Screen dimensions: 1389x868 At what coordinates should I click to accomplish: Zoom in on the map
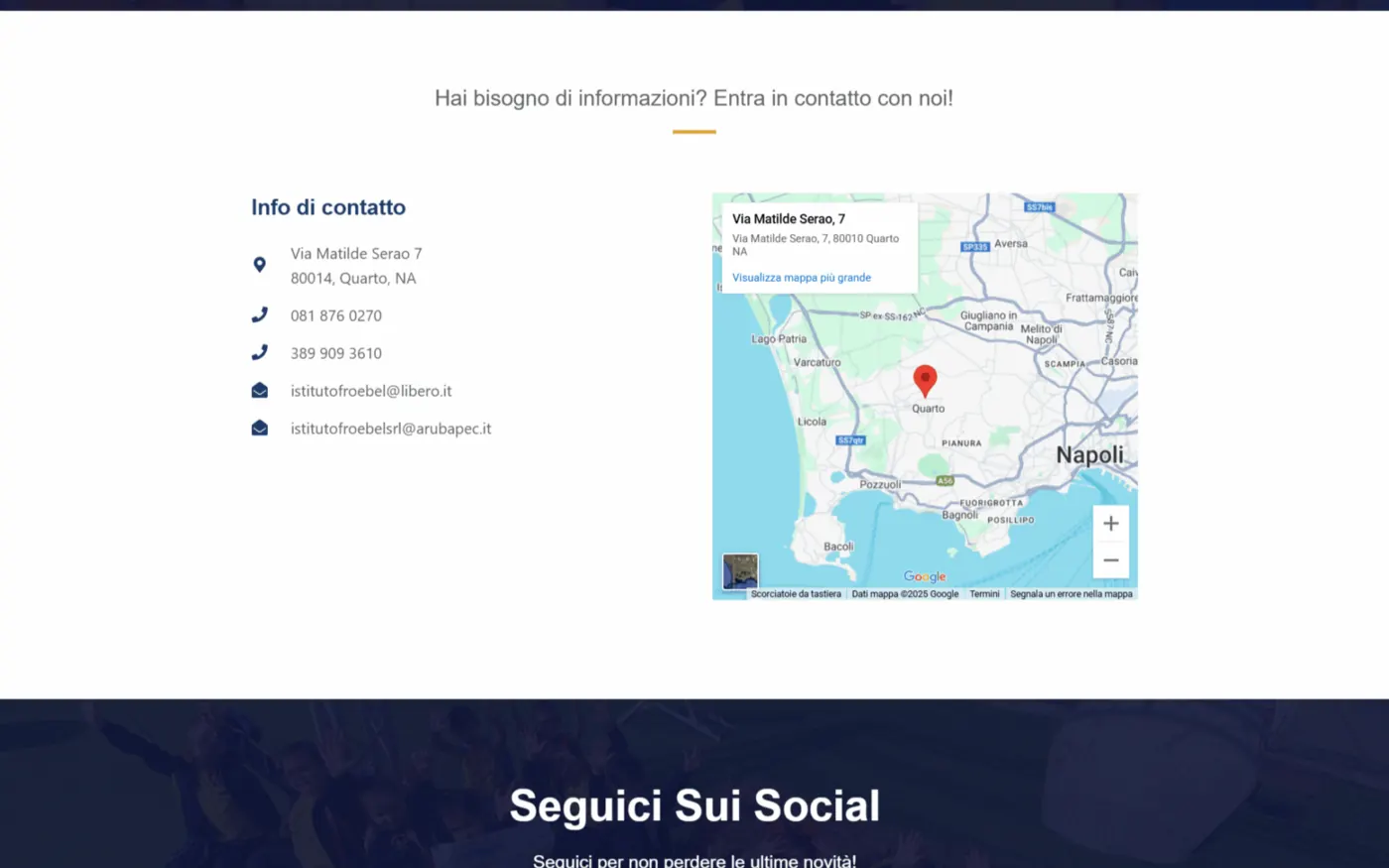1111,524
